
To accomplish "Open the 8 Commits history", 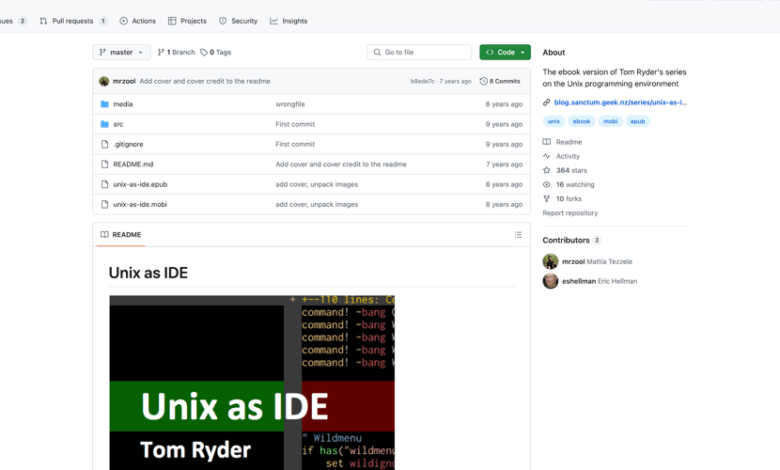I will pyautogui.click(x=500, y=81).
